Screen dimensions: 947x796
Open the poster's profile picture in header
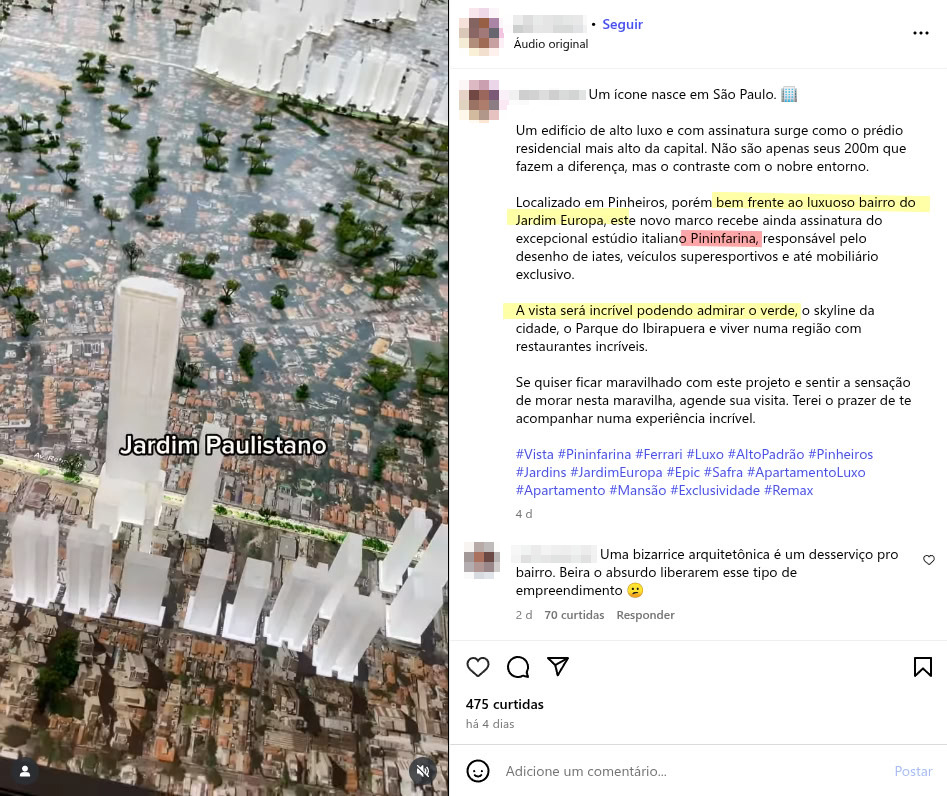481,33
